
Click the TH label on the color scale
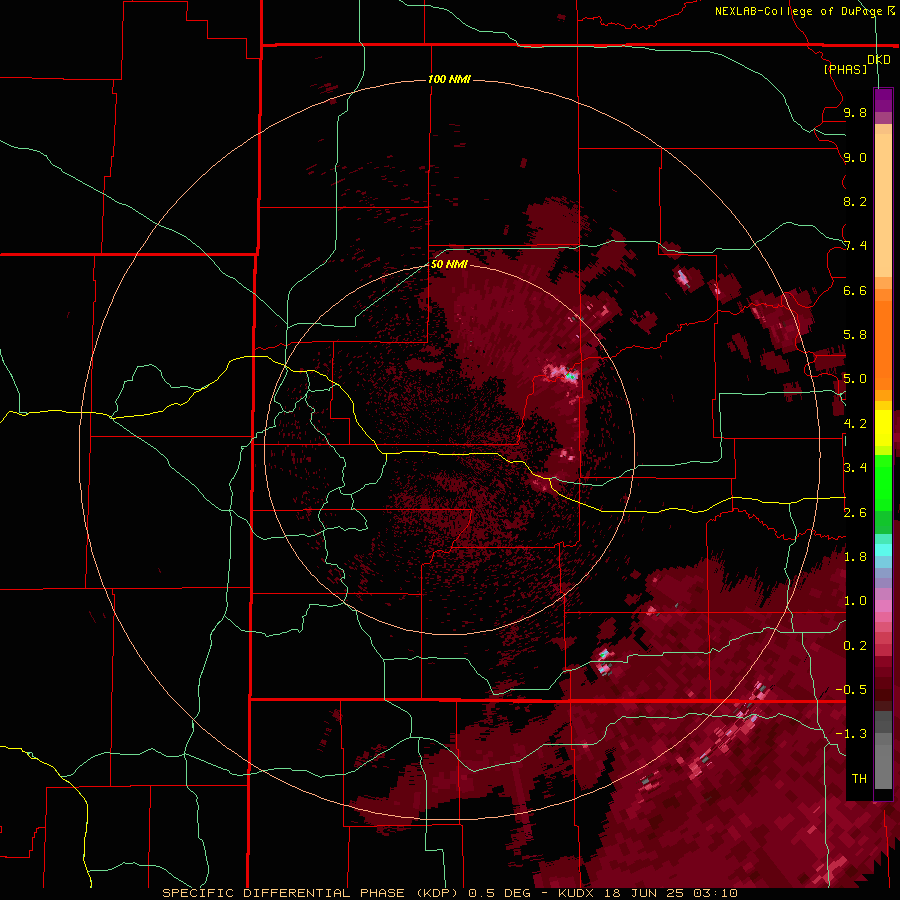coord(859,778)
